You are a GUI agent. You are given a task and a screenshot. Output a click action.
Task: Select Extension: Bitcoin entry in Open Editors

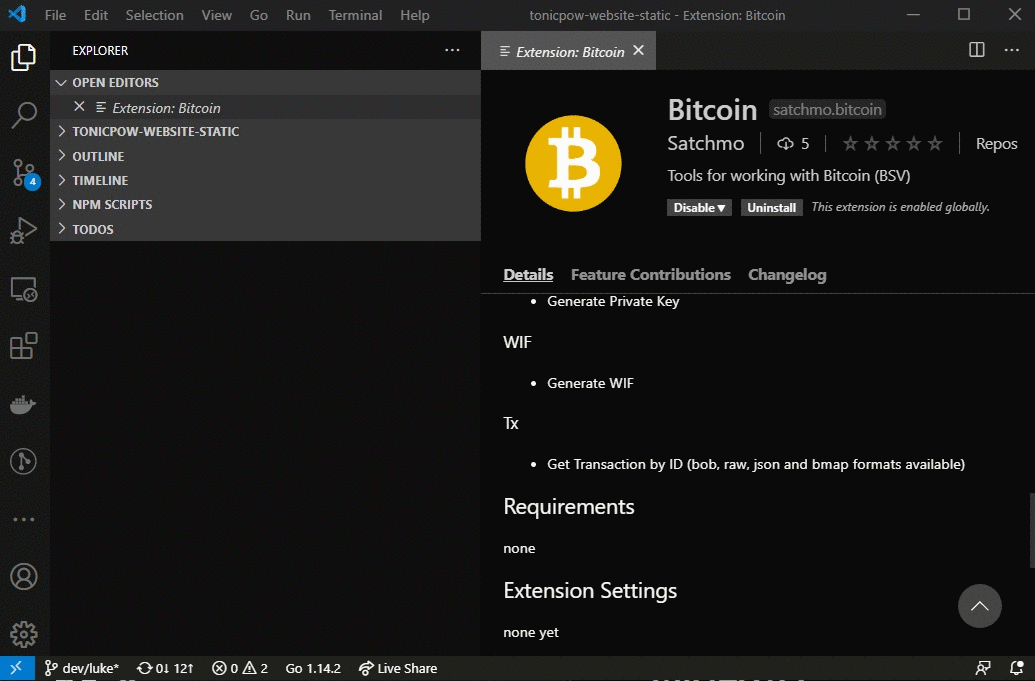tap(265, 107)
